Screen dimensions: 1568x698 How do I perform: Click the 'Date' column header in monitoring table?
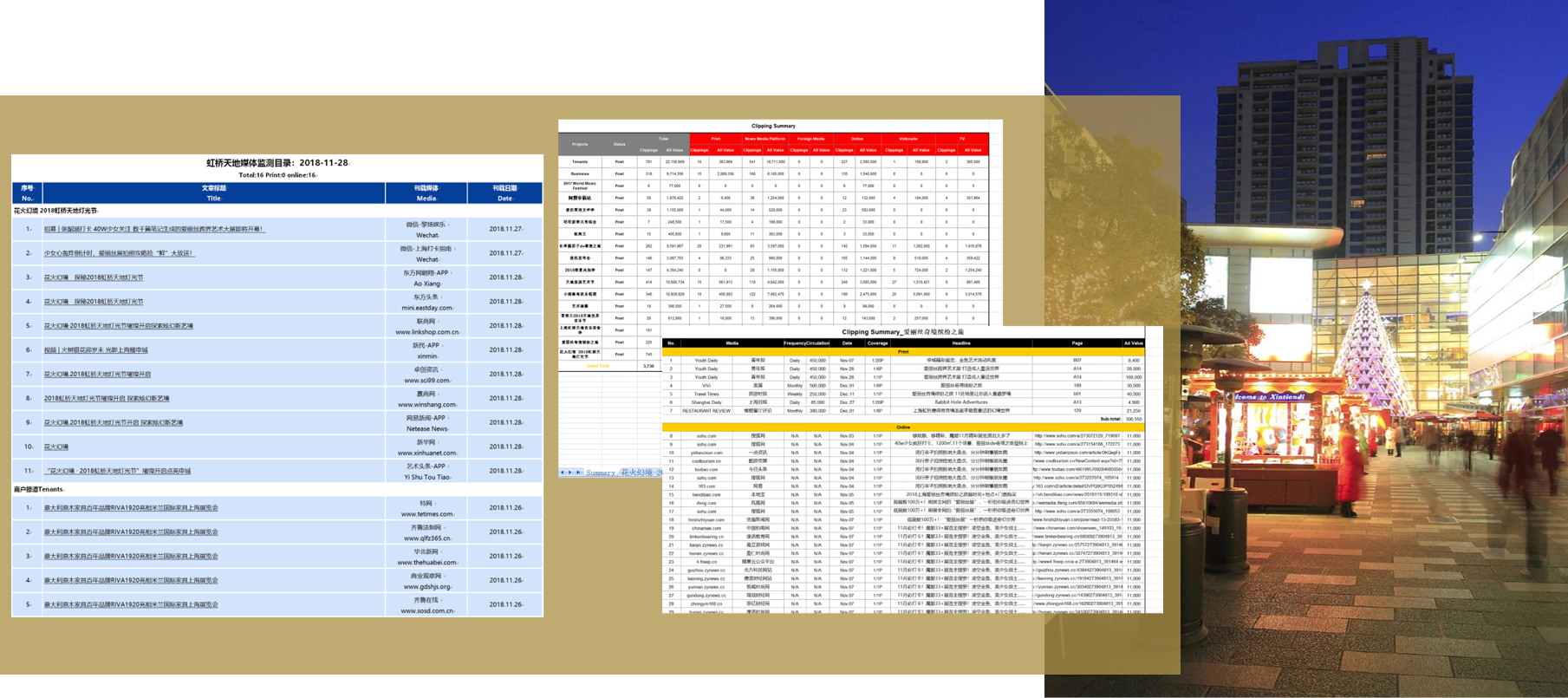(505, 193)
